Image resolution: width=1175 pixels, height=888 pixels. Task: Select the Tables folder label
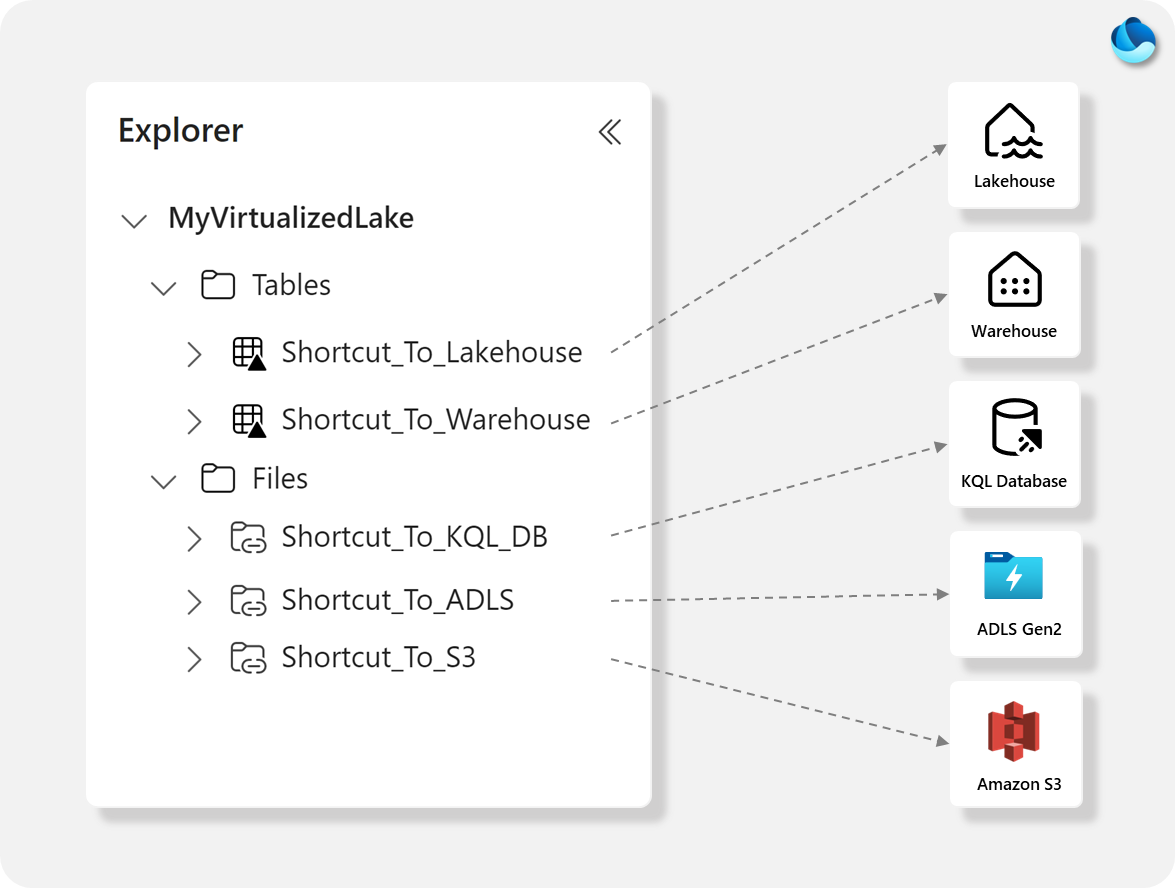[292, 285]
